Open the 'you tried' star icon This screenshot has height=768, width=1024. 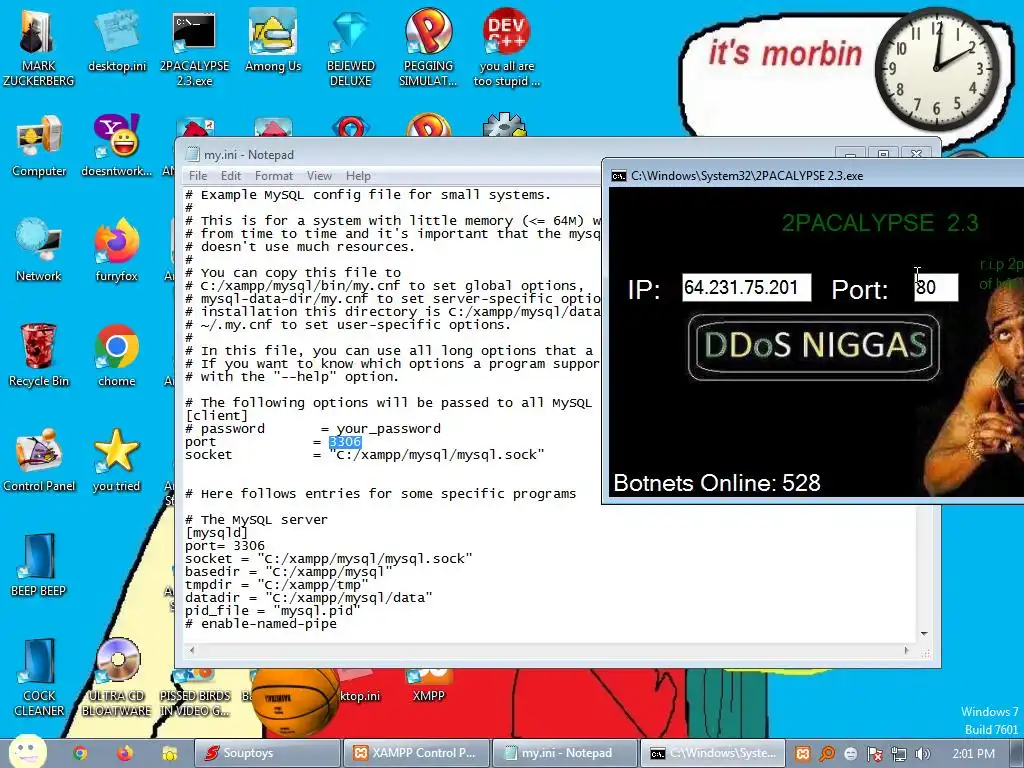116,460
